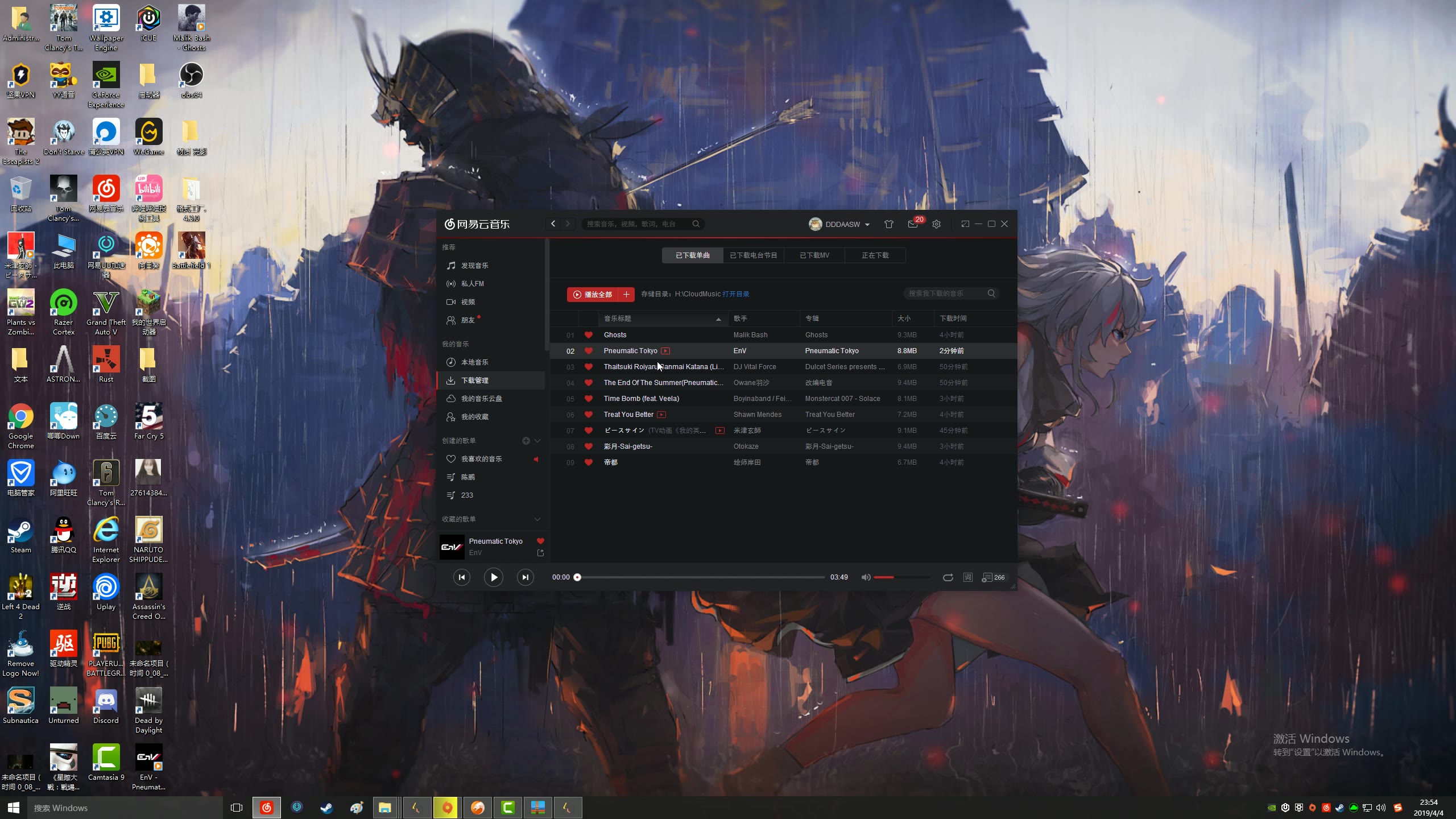The height and width of the screenshot is (819, 1456).
Task: Click the search icon in download list
Action: click(x=992, y=293)
